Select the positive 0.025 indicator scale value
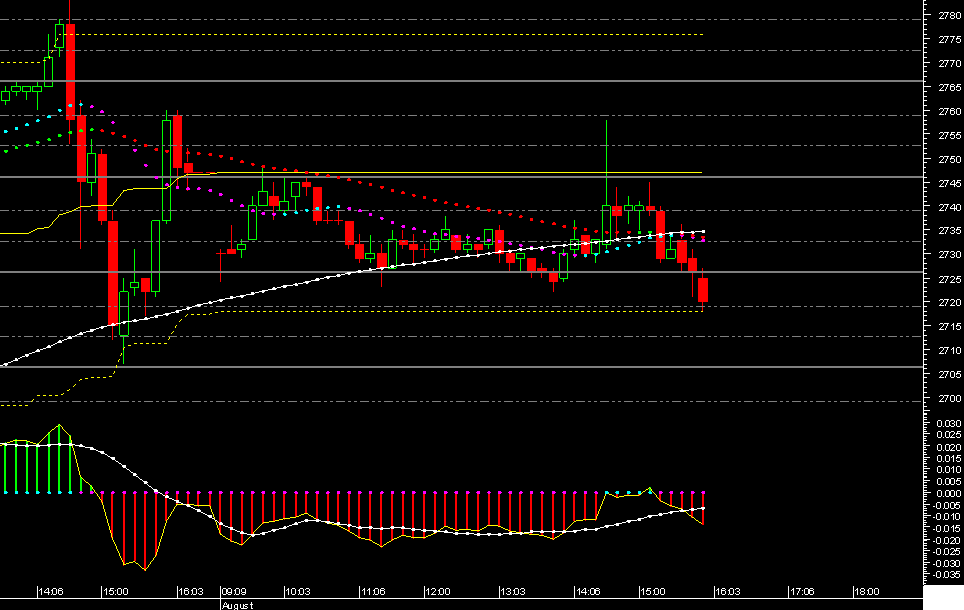The image size is (964, 610). 949,435
